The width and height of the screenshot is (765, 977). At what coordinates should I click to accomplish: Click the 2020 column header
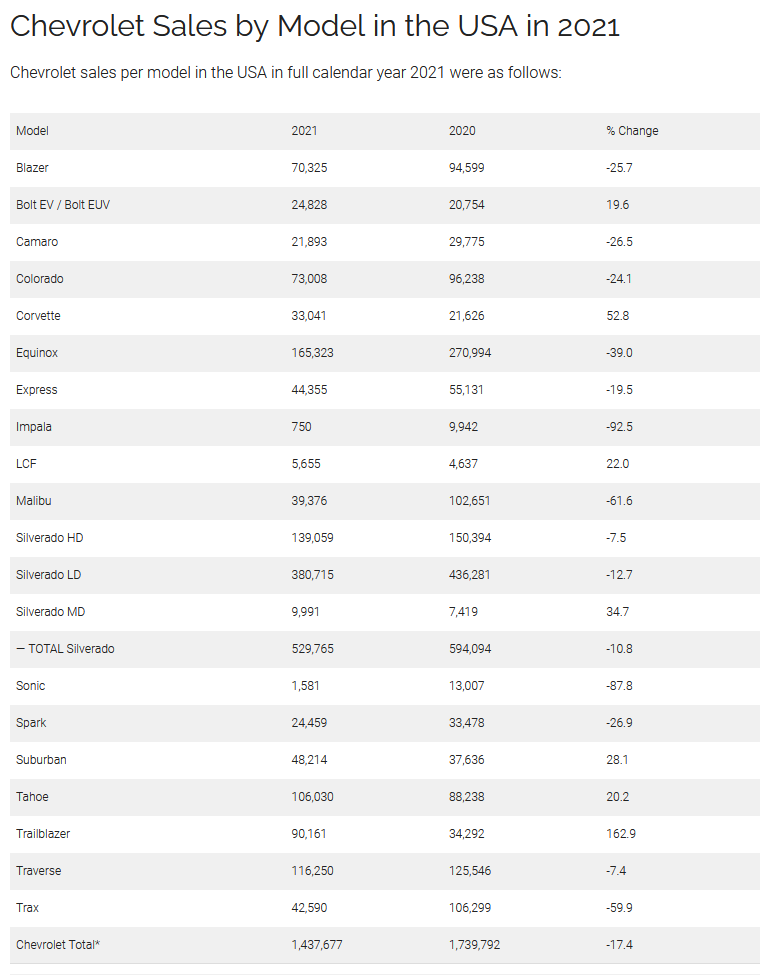click(462, 131)
